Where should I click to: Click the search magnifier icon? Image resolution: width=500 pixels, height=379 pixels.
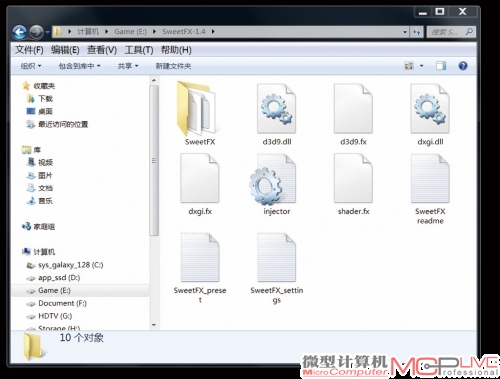pyautogui.click(x=469, y=32)
